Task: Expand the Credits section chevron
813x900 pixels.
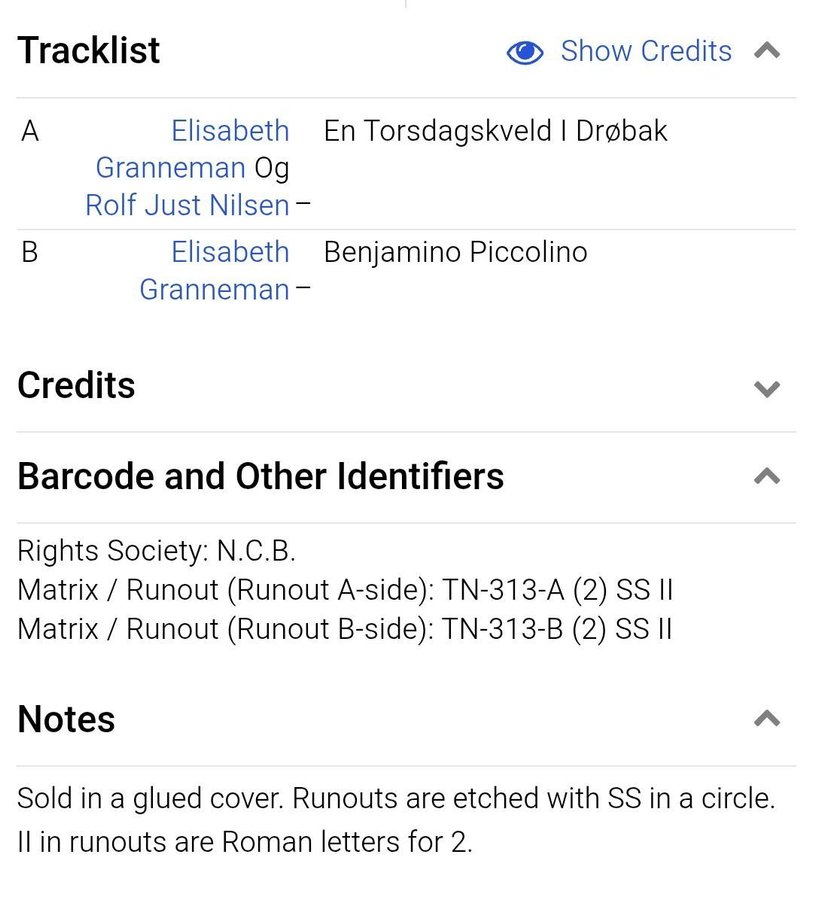Action: click(x=767, y=388)
